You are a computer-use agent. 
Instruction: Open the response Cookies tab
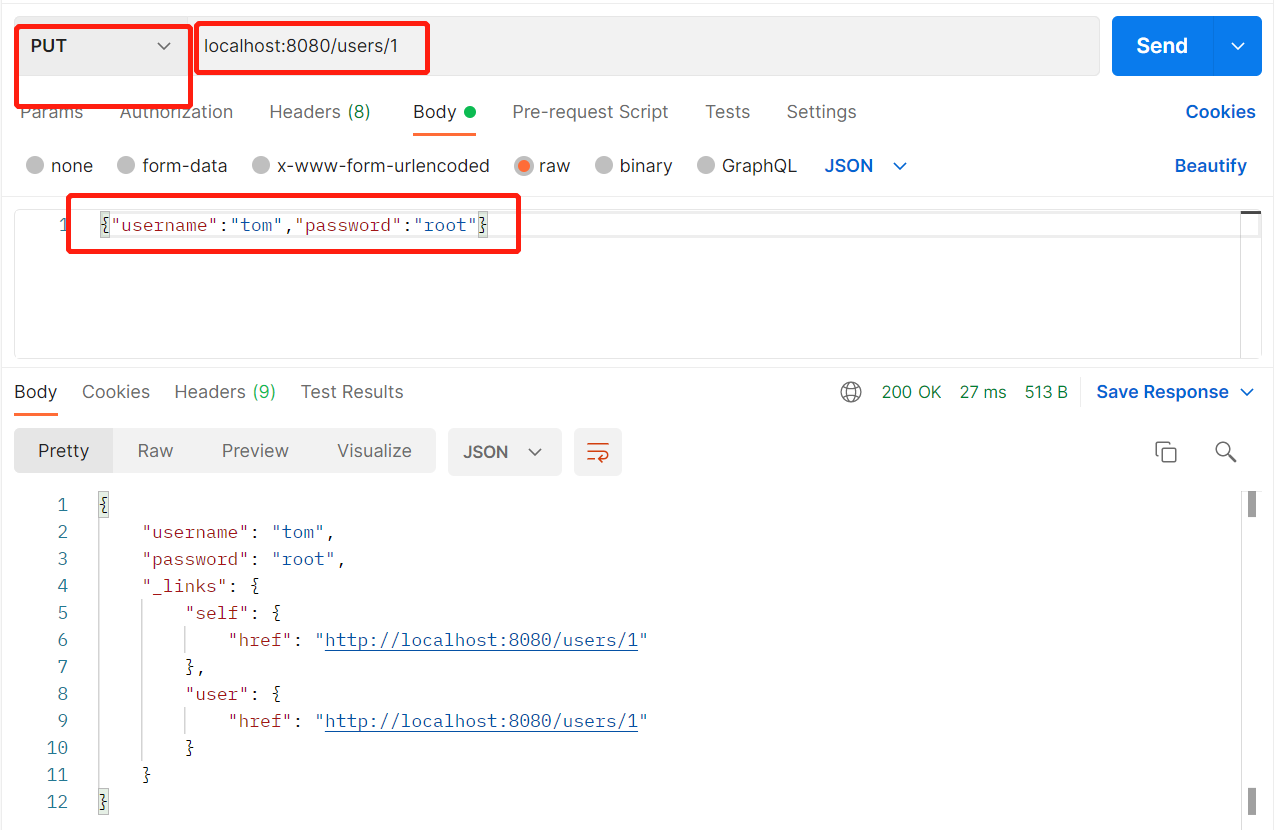[x=116, y=392]
